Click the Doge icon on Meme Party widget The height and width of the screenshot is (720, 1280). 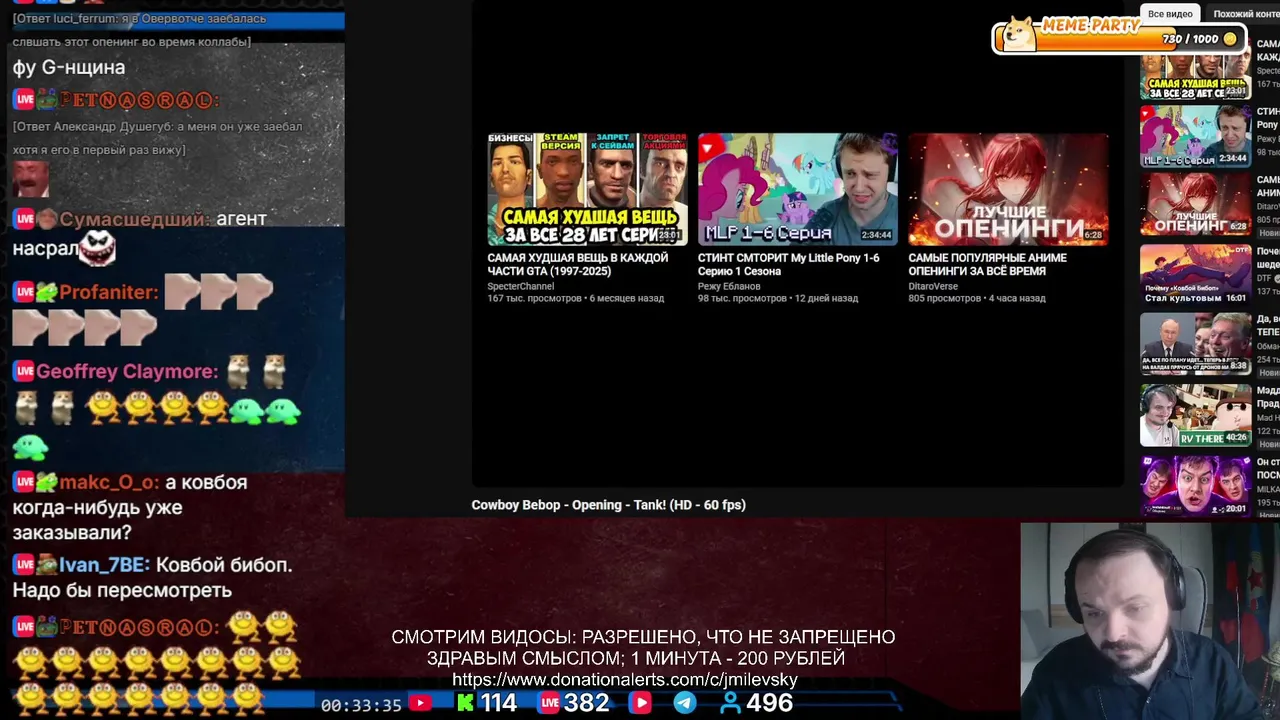click(1019, 34)
